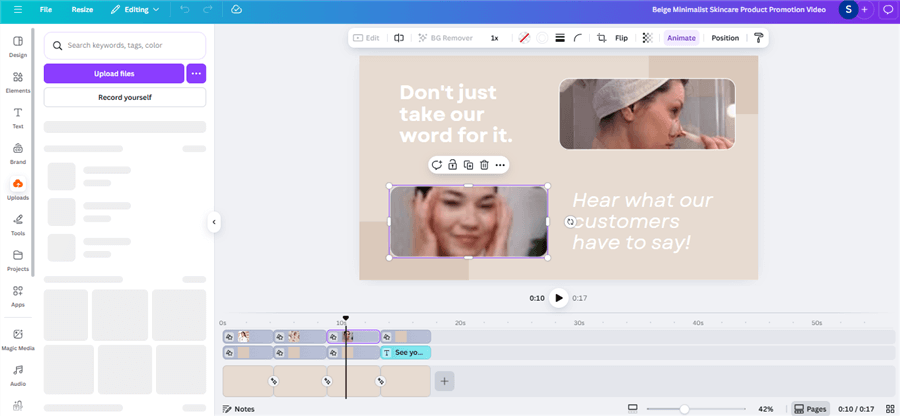Open the corner rounding option

(x=578, y=38)
